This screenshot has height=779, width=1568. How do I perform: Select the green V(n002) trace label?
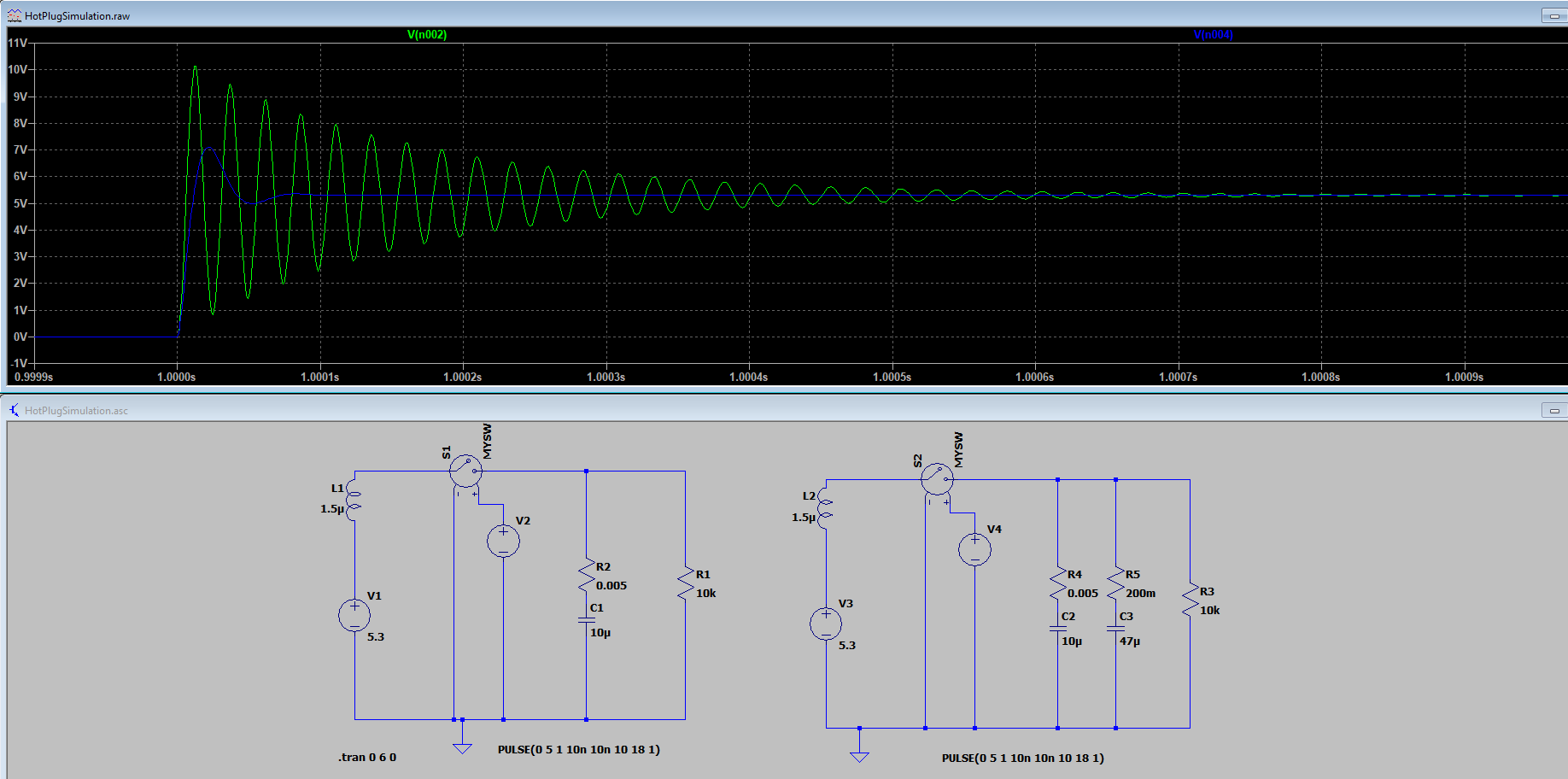point(427,34)
